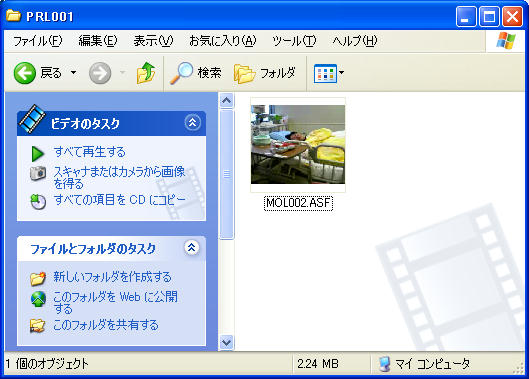Click the green play icon for すべて再生する
This screenshot has width=529, height=379.
37,154
